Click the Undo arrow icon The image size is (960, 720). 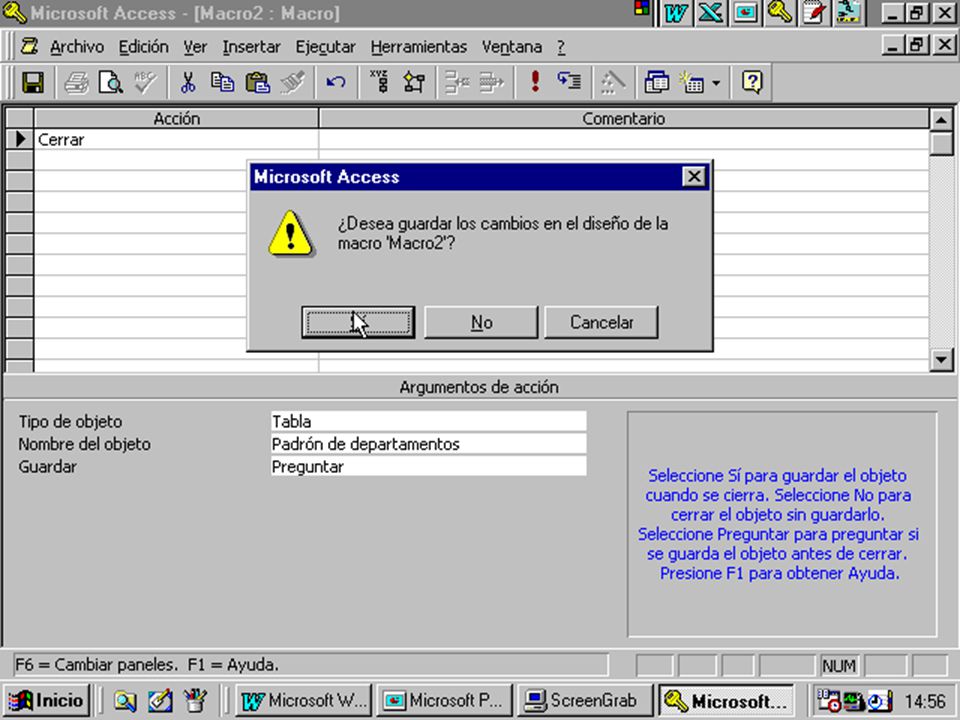[336, 82]
